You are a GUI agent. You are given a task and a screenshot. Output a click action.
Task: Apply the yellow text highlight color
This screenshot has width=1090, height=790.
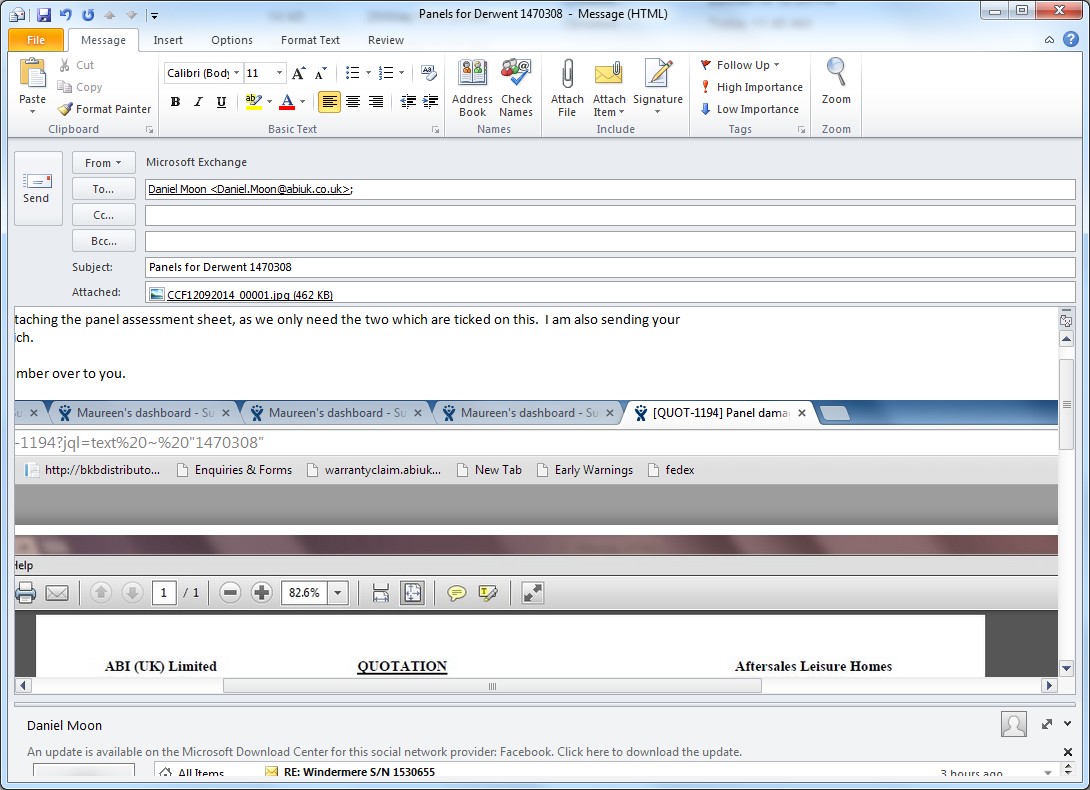(254, 102)
